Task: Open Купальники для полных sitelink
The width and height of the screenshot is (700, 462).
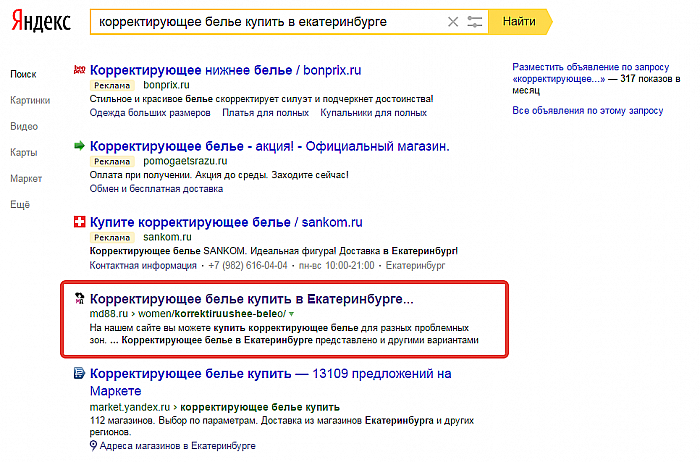Action: [x=373, y=112]
